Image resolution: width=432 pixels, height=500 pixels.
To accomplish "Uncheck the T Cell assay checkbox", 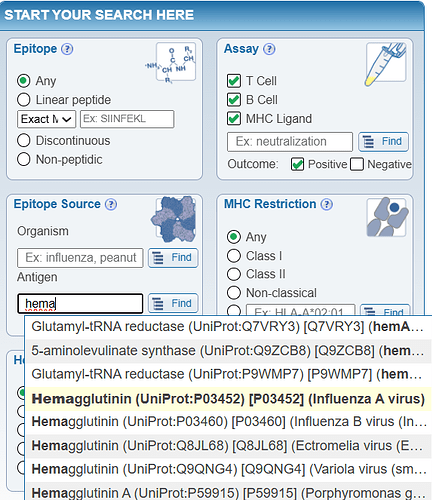I will coord(234,81).
